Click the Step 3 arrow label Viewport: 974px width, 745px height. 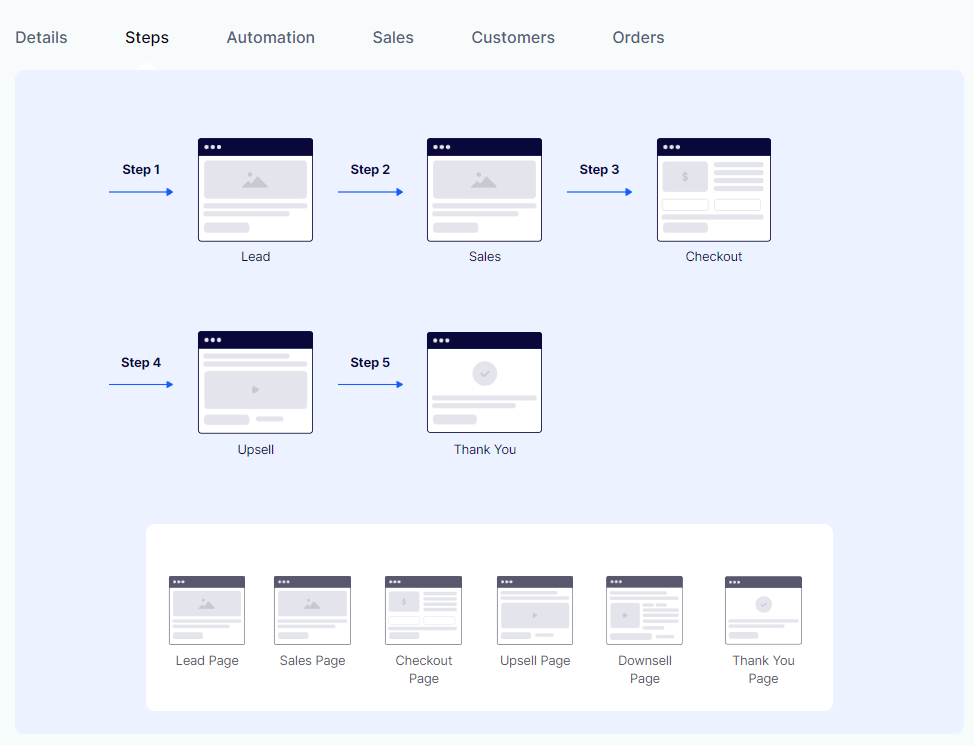pyautogui.click(x=599, y=170)
